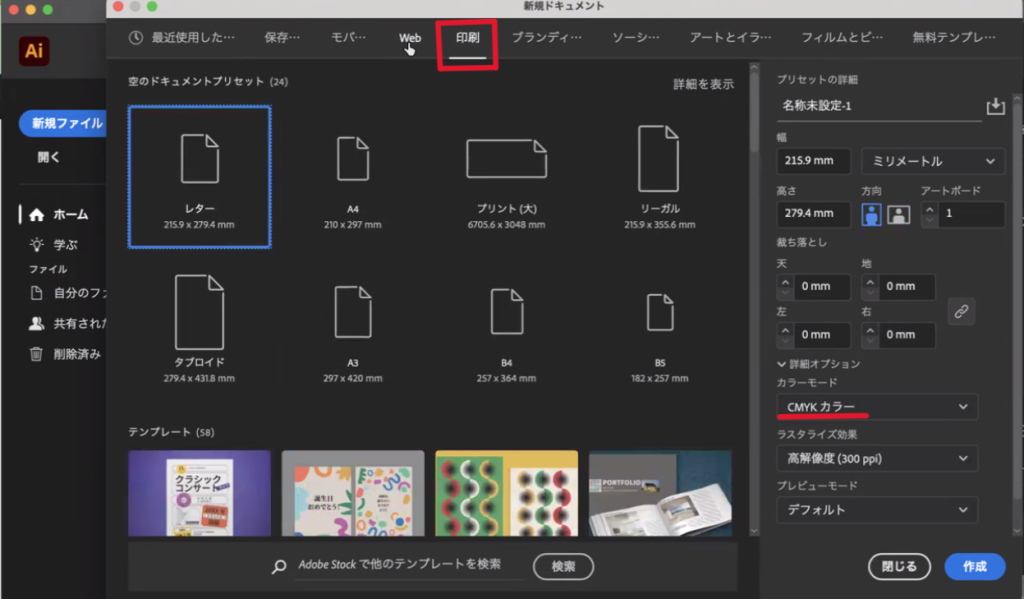The height and width of the screenshot is (599, 1024).
Task: Open the 印刷 tab
Action: [467, 38]
